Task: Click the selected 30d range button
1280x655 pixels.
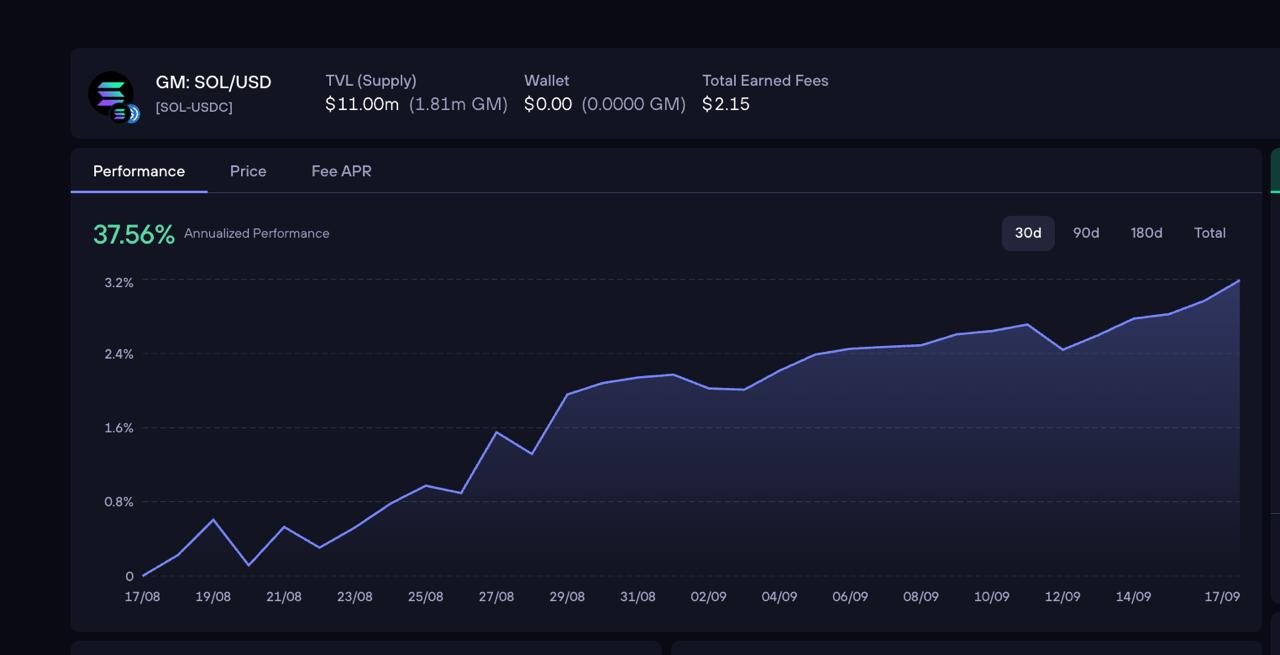Action: point(1028,233)
